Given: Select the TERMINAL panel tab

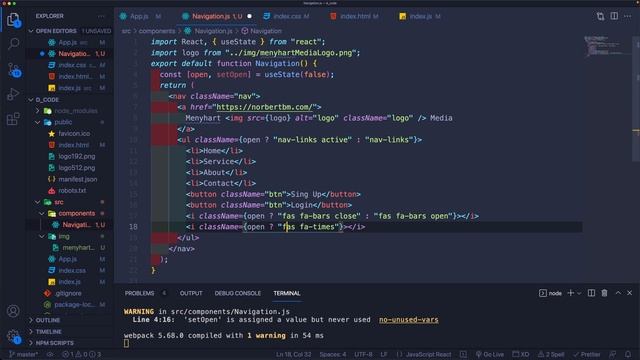Looking at the screenshot, I should [287, 293].
